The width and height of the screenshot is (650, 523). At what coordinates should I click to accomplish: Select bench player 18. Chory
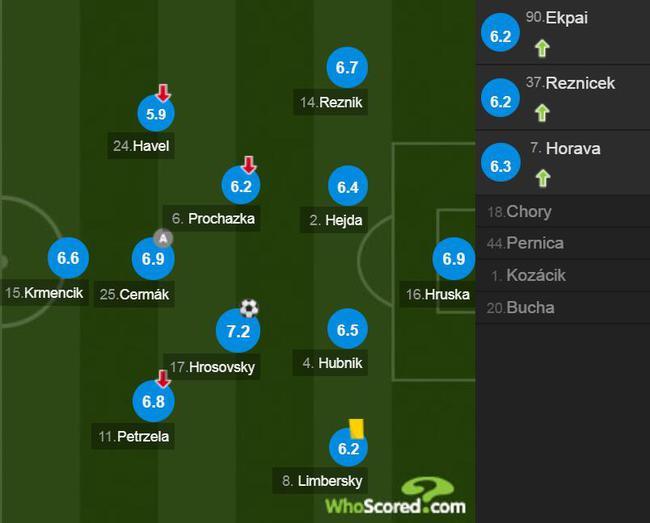tap(563, 212)
